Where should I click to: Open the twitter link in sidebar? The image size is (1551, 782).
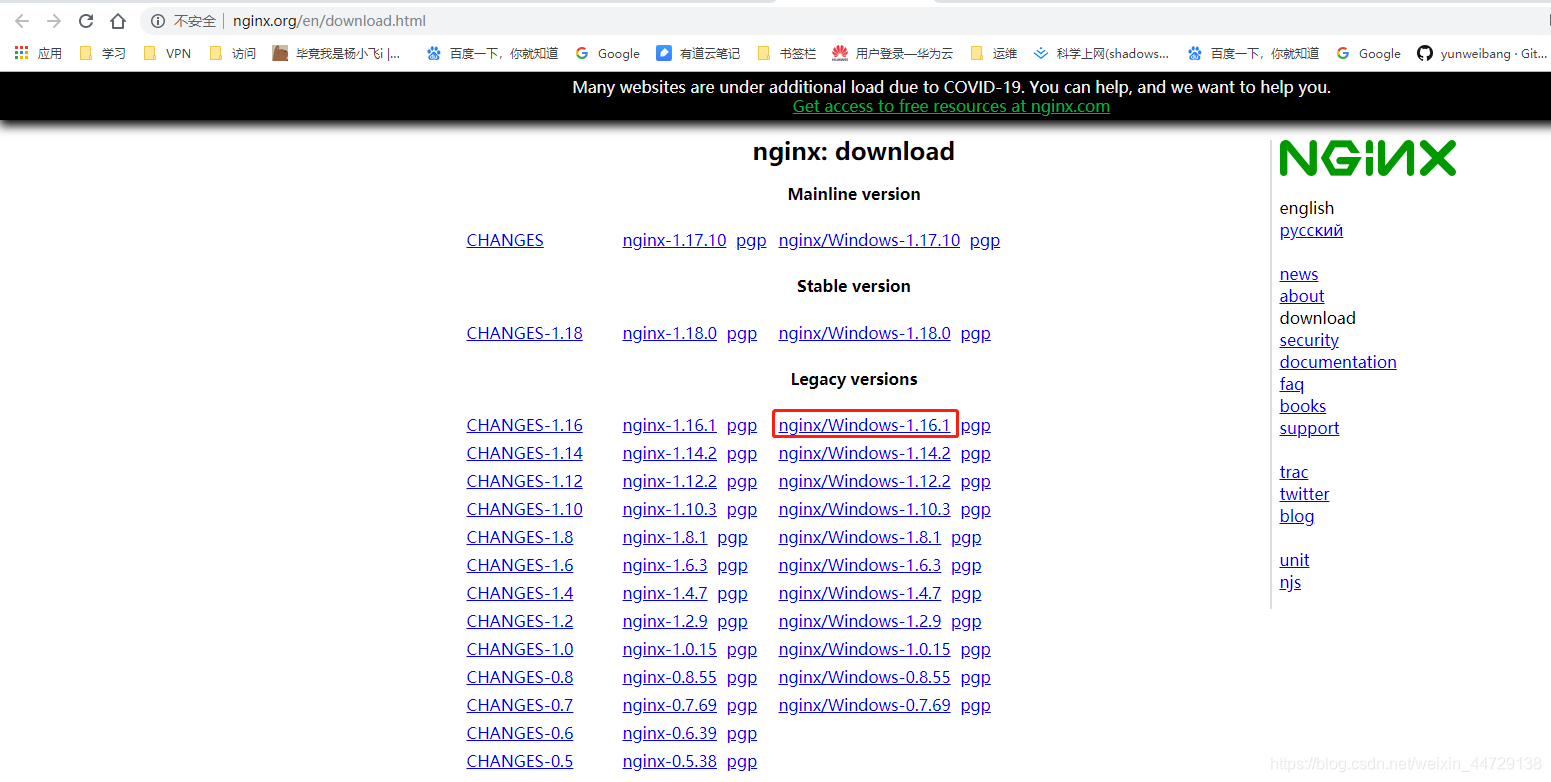tap(1304, 494)
